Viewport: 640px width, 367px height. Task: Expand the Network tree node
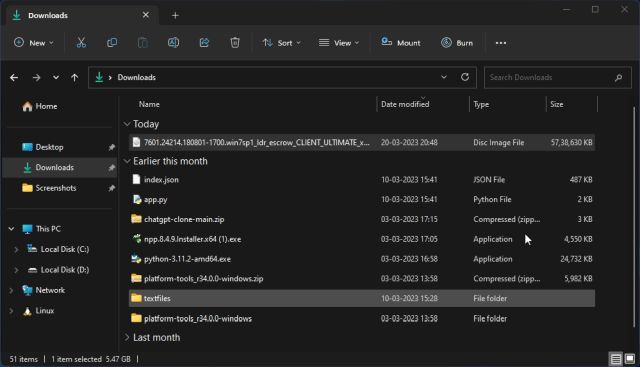click(x=11, y=290)
